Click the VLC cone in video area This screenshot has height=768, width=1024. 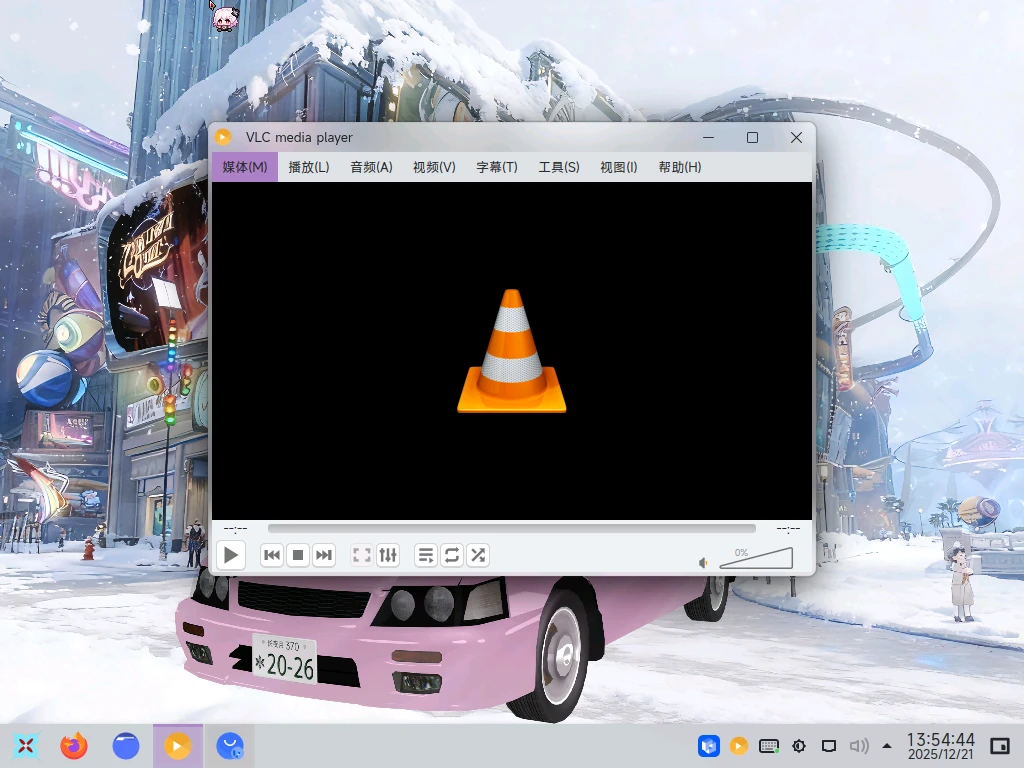(x=511, y=351)
